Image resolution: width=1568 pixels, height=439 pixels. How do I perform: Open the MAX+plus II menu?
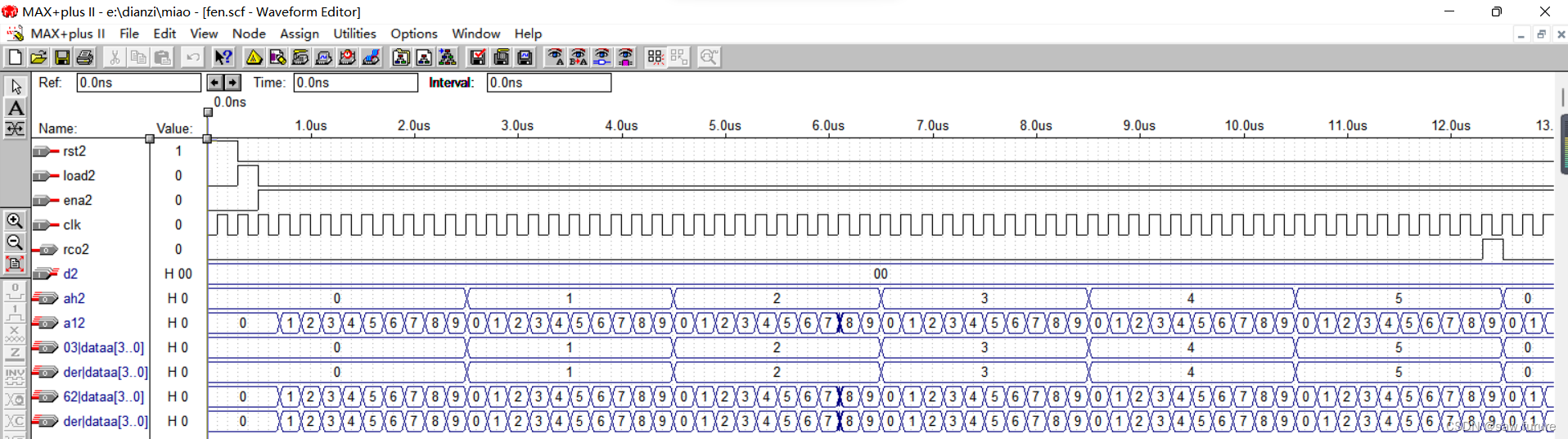pyautogui.click(x=68, y=34)
